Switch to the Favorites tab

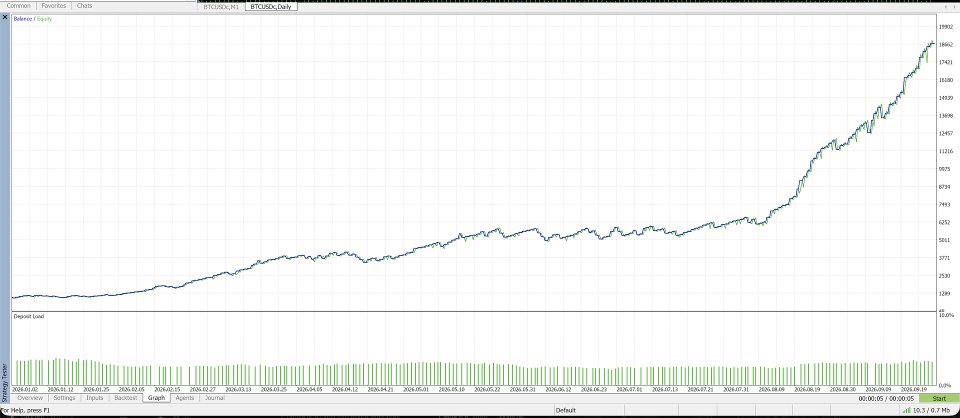pos(54,6)
